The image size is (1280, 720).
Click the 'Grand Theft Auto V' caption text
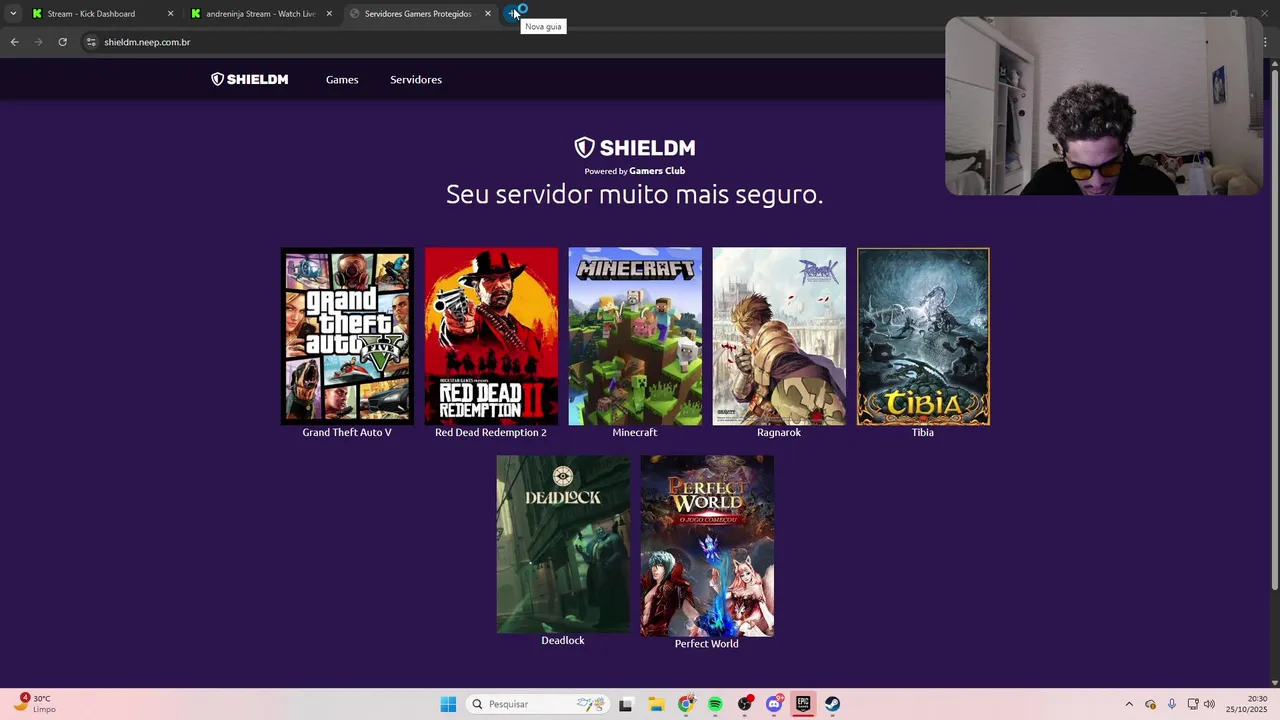click(347, 433)
